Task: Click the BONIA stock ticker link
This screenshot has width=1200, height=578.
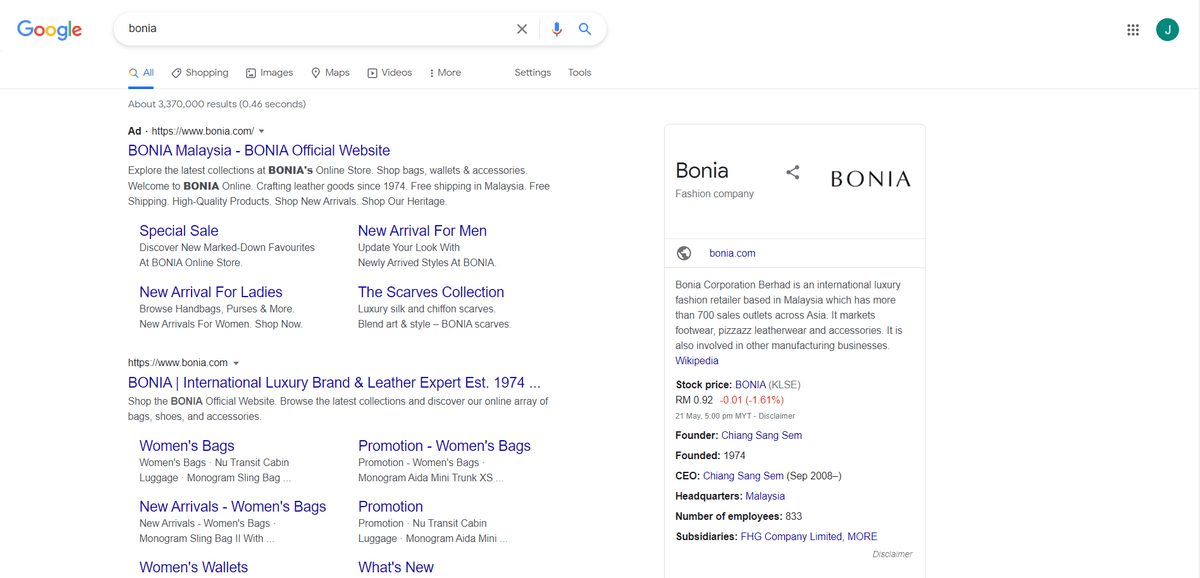Action: coord(750,384)
